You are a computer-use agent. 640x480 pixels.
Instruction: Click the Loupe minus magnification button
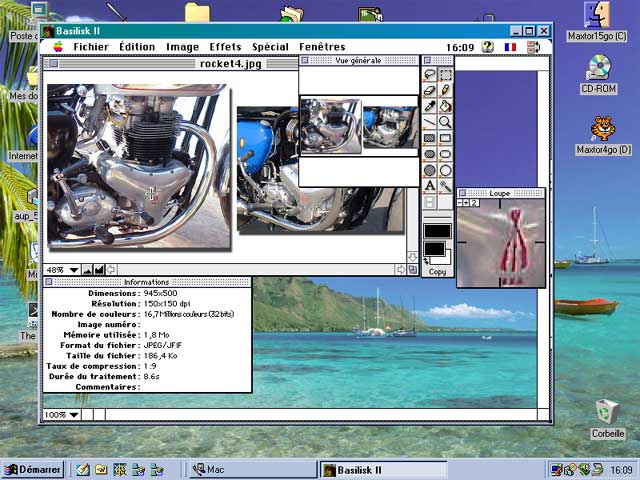460,203
